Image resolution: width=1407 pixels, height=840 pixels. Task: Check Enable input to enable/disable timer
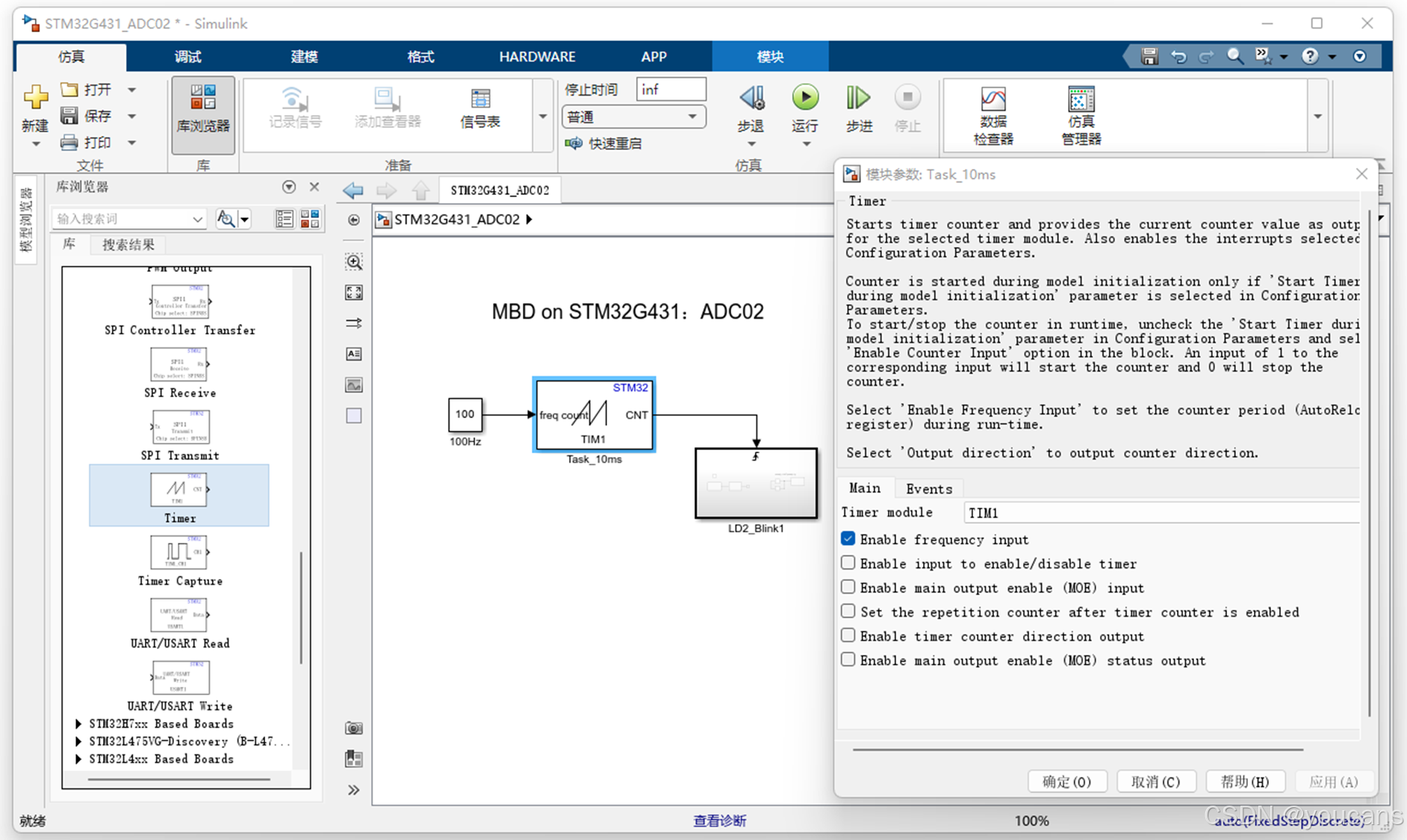(848, 563)
